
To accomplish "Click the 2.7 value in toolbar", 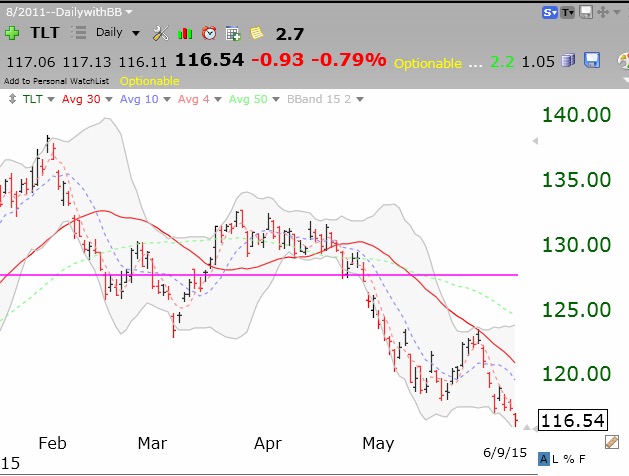I will pyautogui.click(x=290, y=34).
